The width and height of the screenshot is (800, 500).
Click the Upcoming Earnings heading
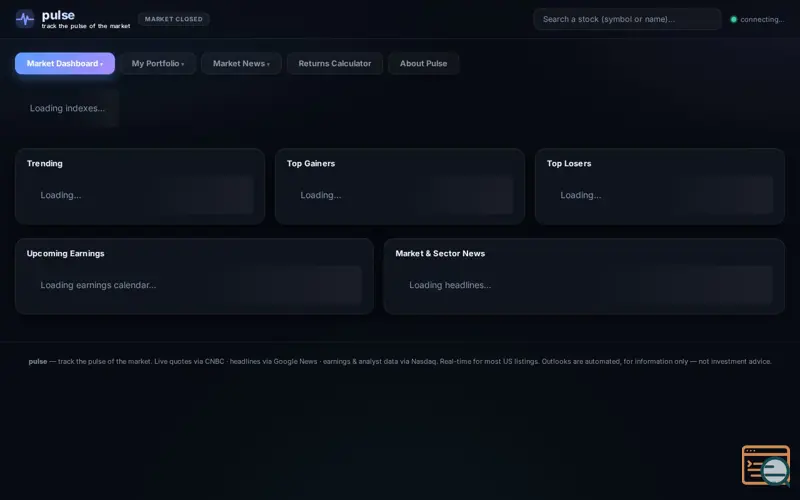[65, 254]
